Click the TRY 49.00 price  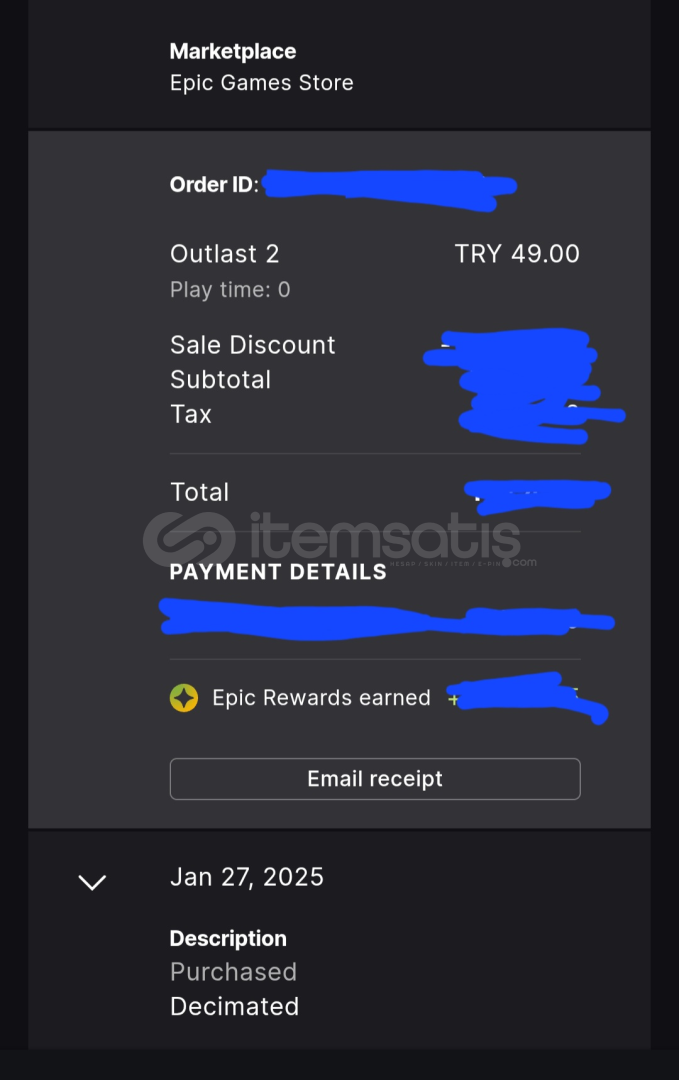pyautogui.click(x=517, y=253)
